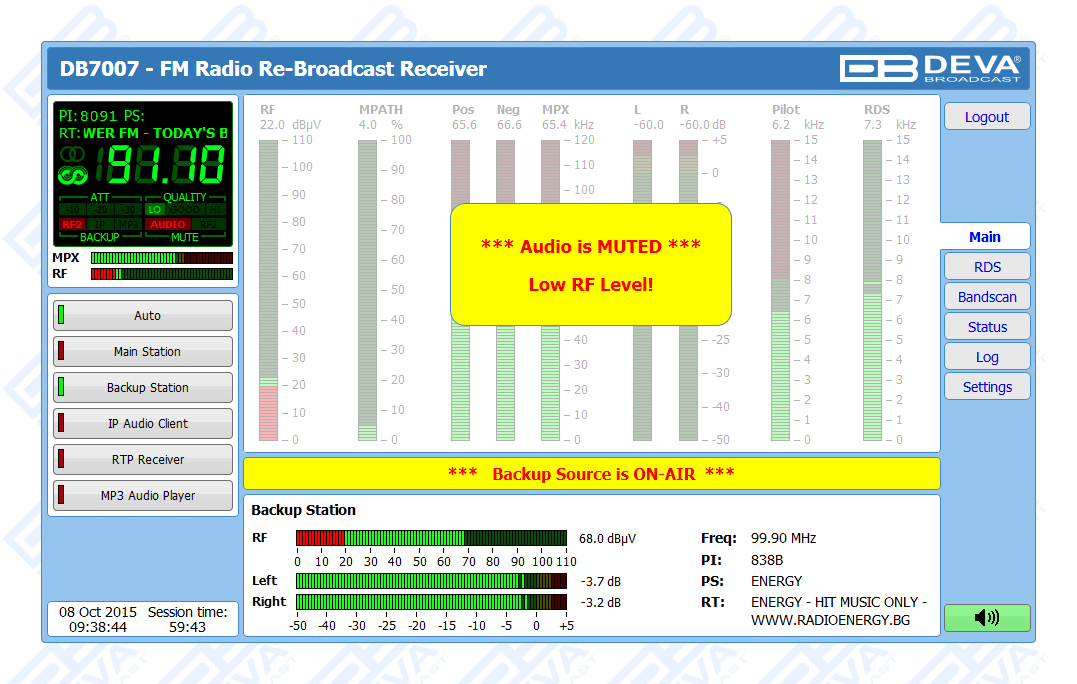Open the Settings tab
This screenshot has height=684, width=1077.
pos(986,387)
